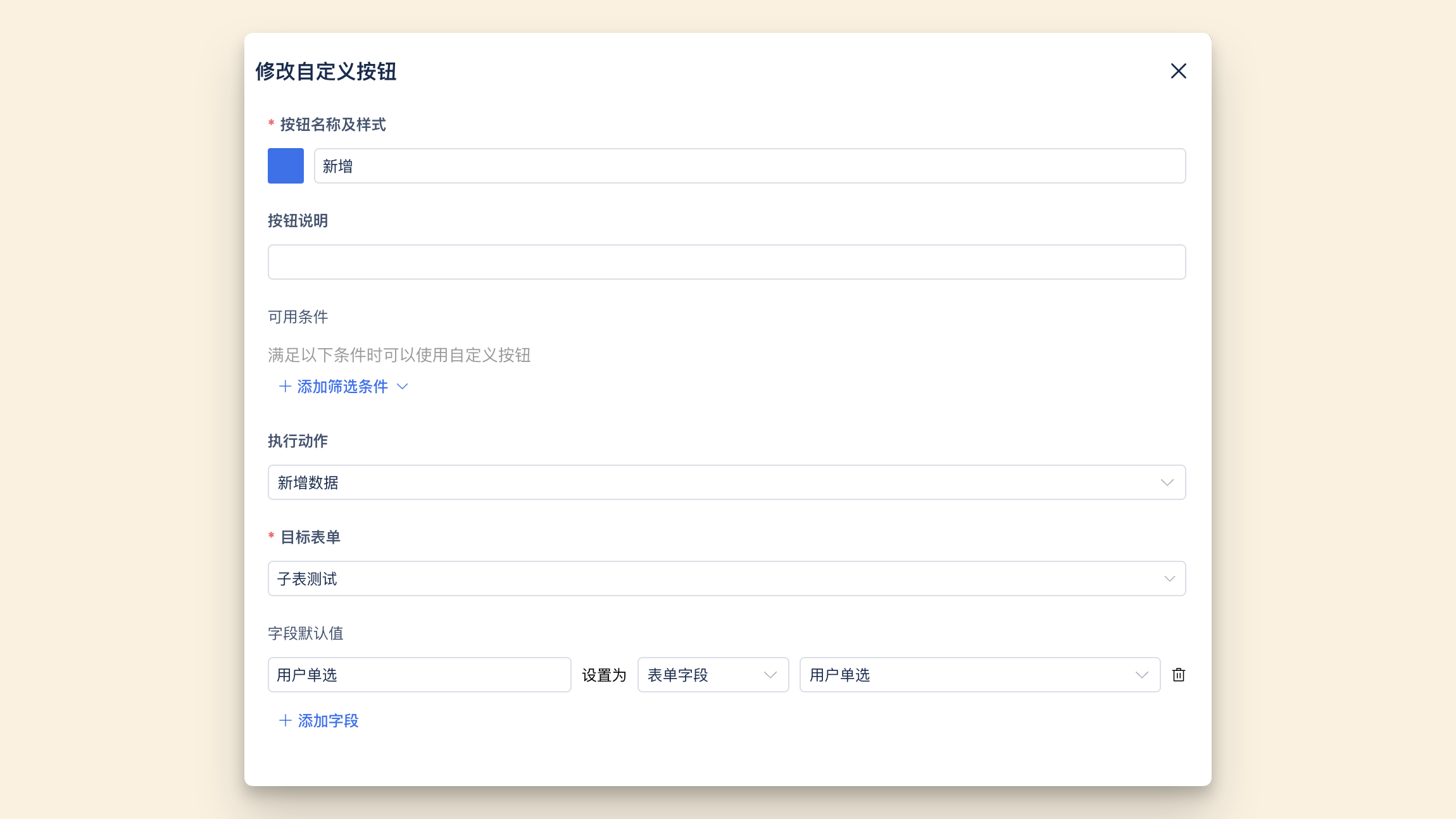Expand the chevron after 添加筛选条件
The width and height of the screenshot is (1456, 819).
pyautogui.click(x=403, y=386)
